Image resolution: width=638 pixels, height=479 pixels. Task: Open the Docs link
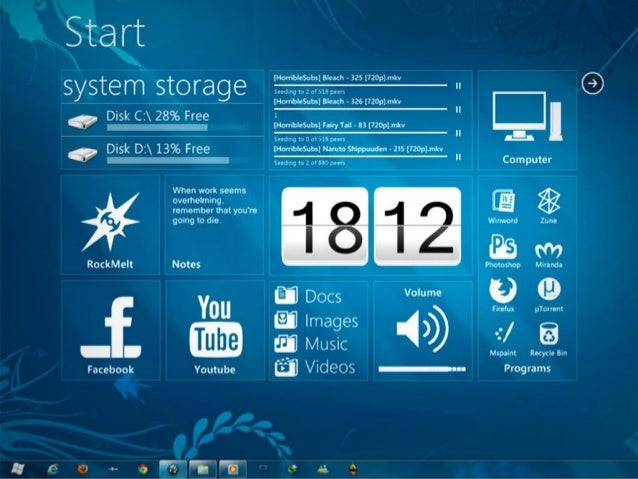[323, 297]
